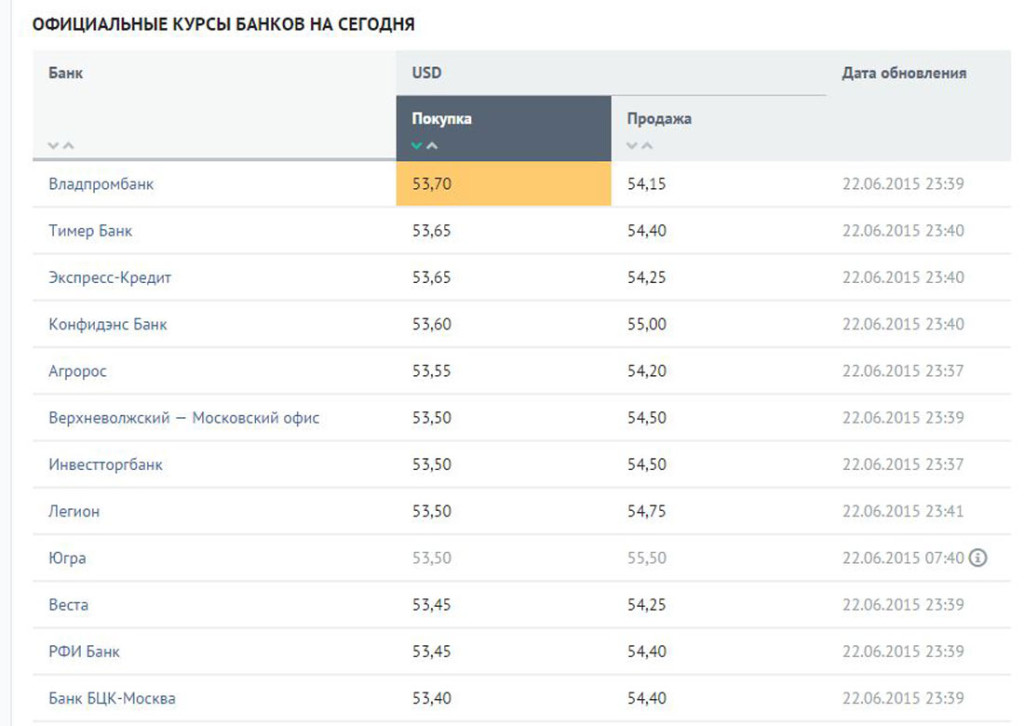Sort Банк column ascending arrow

(x=69, y=146)
